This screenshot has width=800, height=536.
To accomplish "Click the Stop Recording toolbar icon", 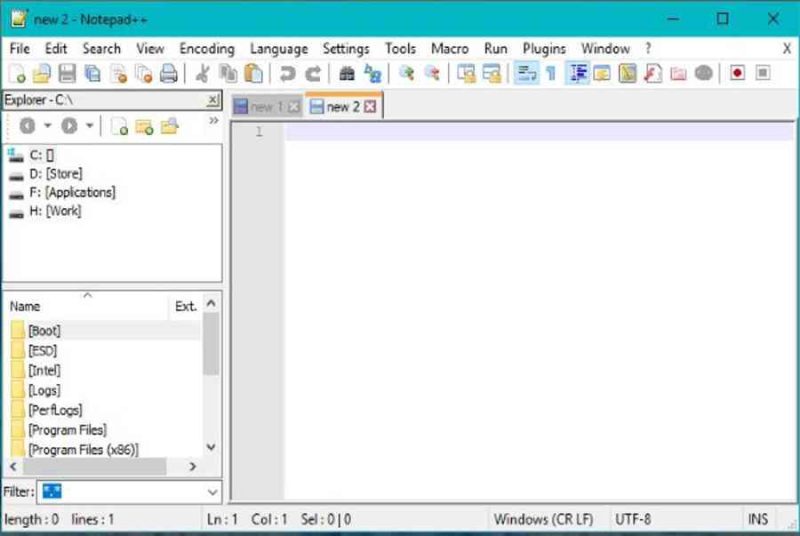I will 763,73.
